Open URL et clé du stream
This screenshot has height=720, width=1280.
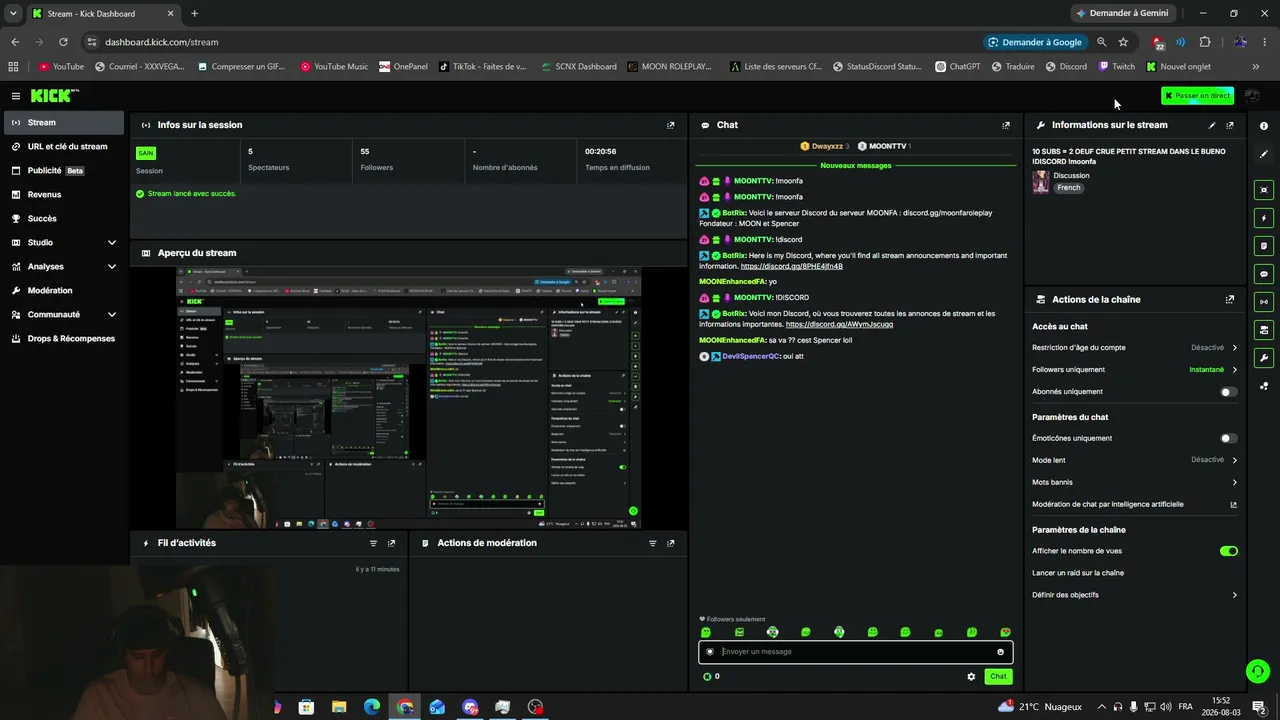(64, 147)
